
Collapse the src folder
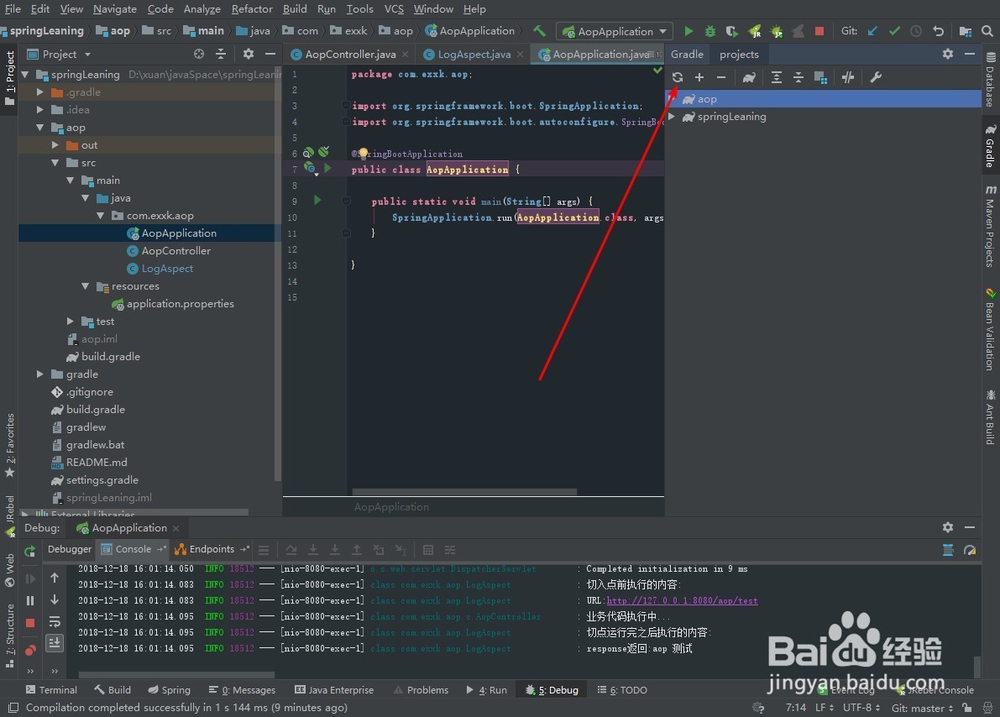pyautogui.click(x=55, y=163)
